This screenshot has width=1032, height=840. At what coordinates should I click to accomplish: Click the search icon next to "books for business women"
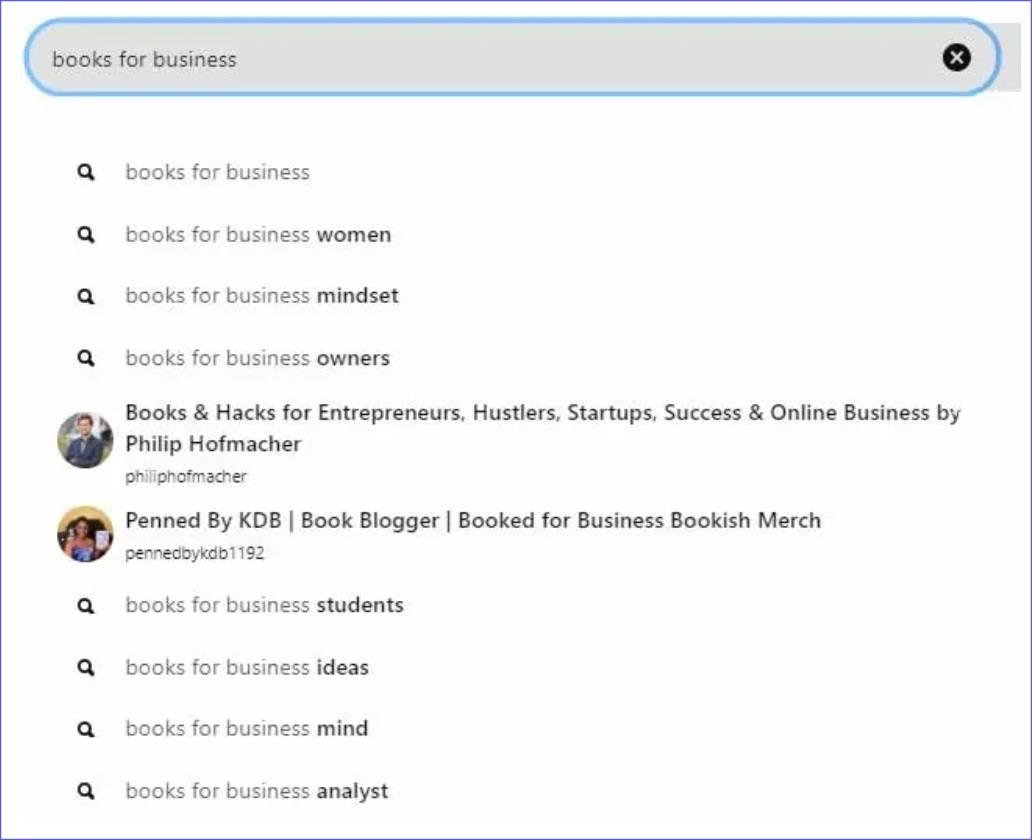pyautogui.click(x=85, y=235)
